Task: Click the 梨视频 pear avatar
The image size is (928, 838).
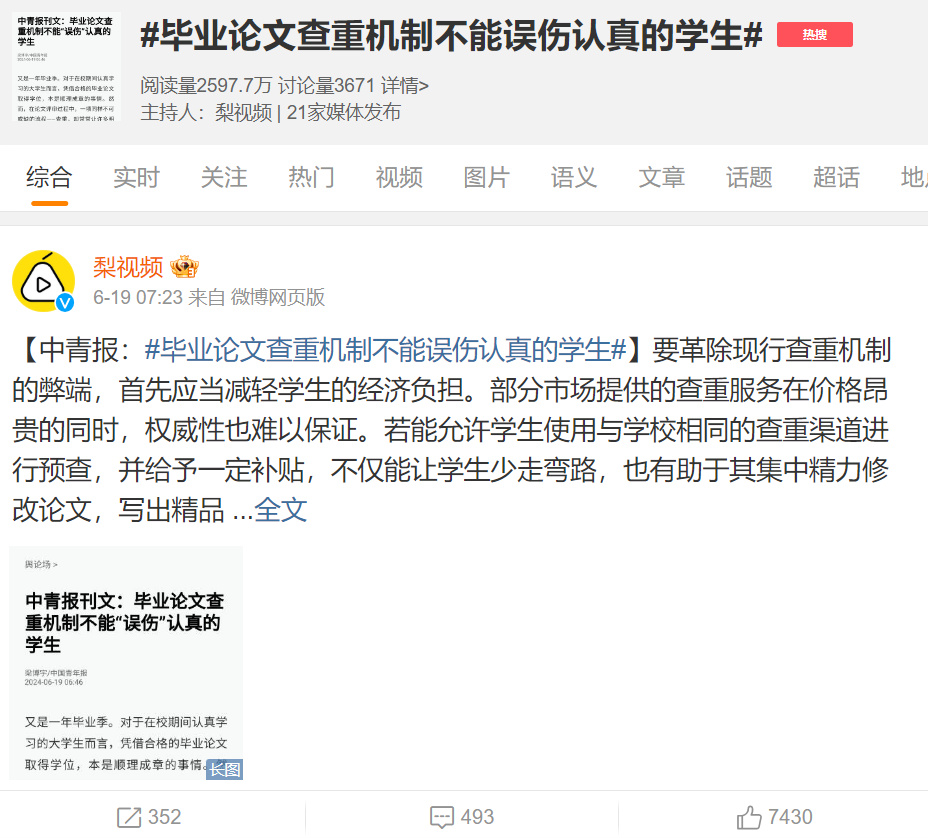Action: click(44, 281)
